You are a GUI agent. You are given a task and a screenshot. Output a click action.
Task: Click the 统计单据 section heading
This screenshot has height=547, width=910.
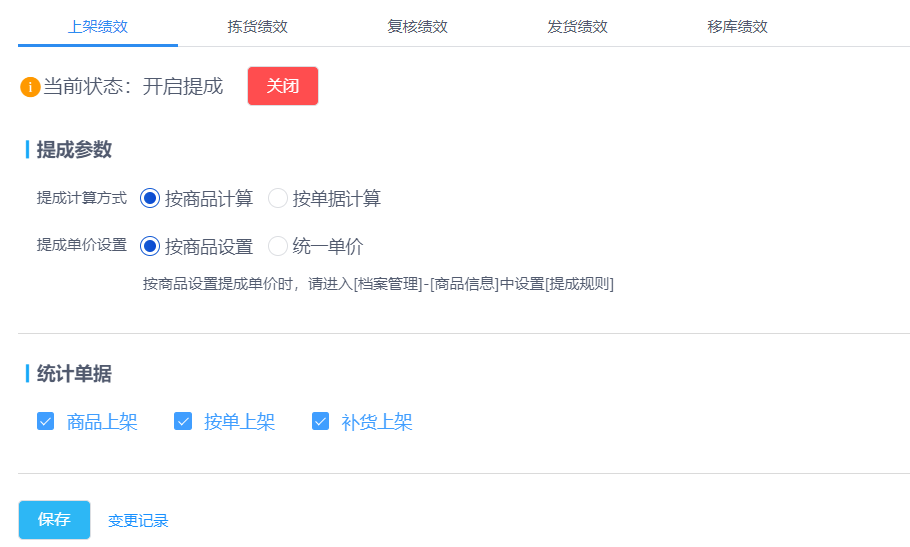(74, 374)
